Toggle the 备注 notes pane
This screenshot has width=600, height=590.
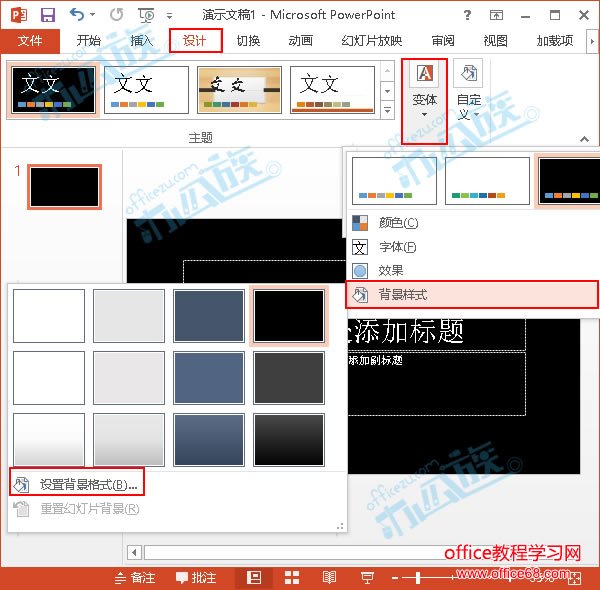[x=134, y=577]
